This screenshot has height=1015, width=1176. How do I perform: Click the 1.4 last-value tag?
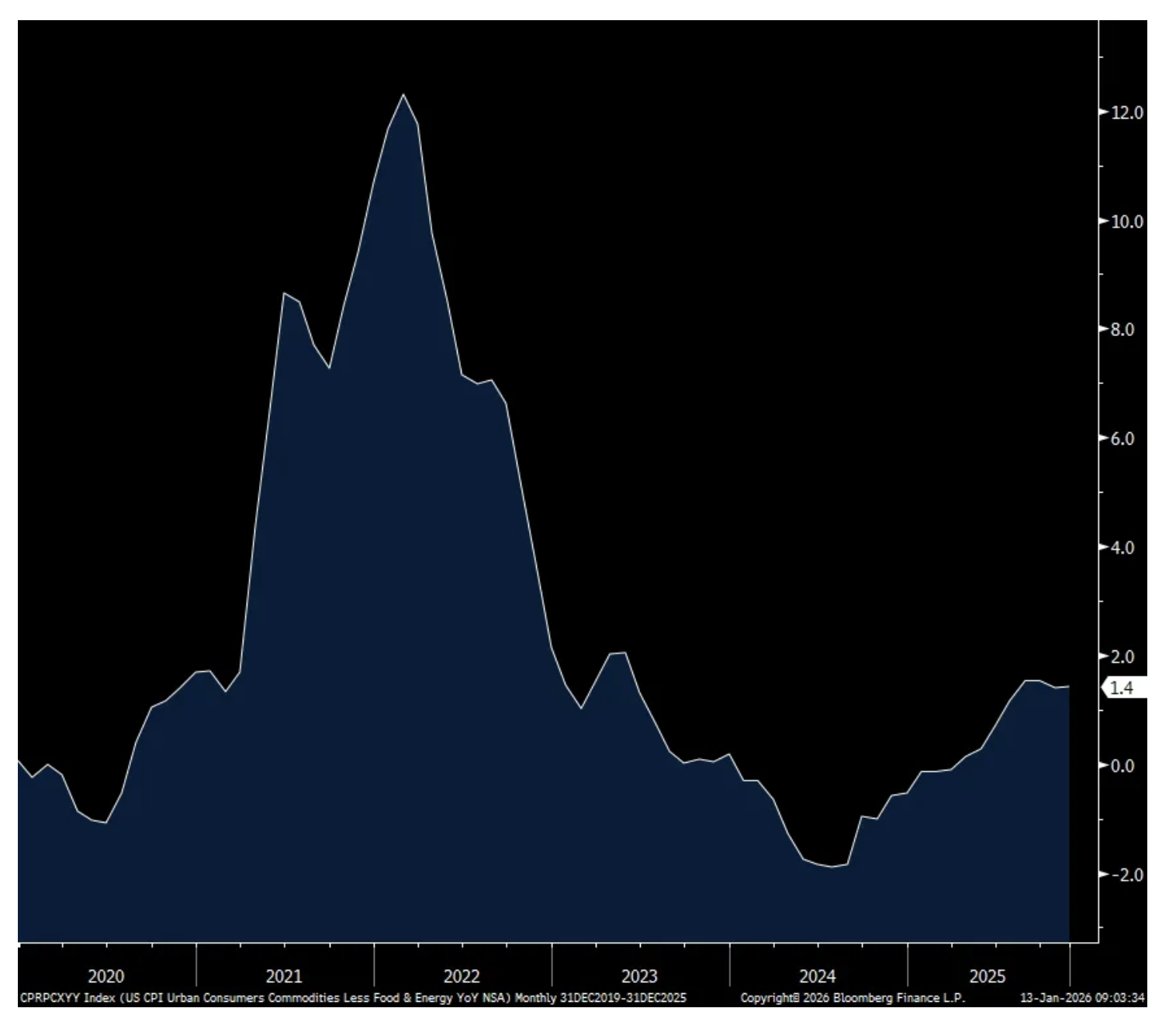(1122, 688)
